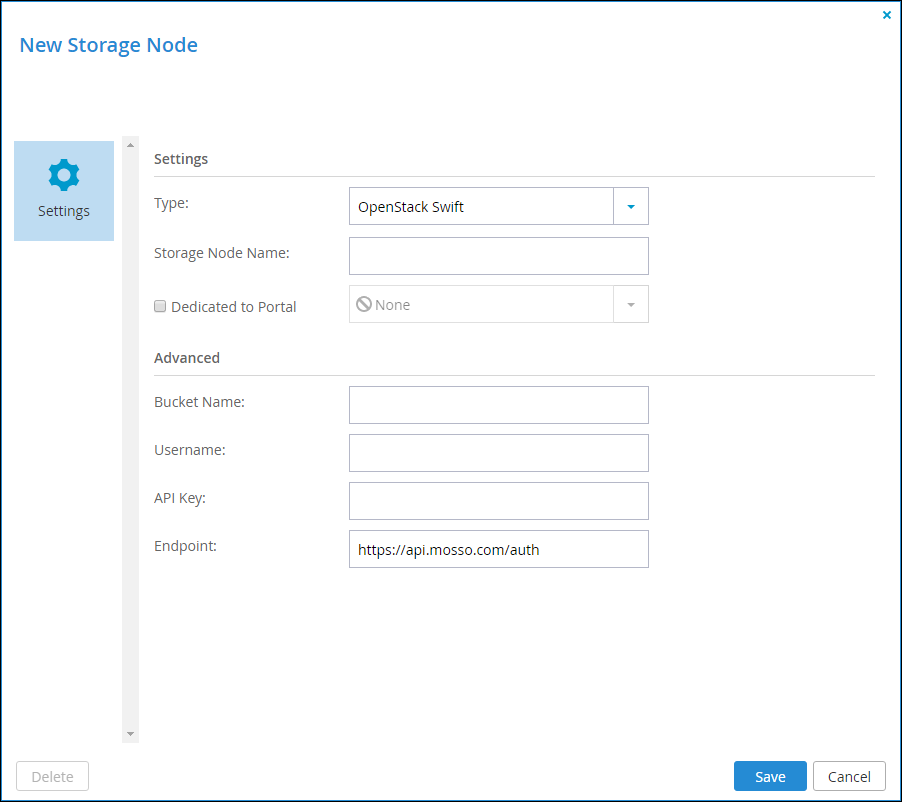
Task: Click the API Key: label
Action: pyautogui.click(x=180, y=498)
